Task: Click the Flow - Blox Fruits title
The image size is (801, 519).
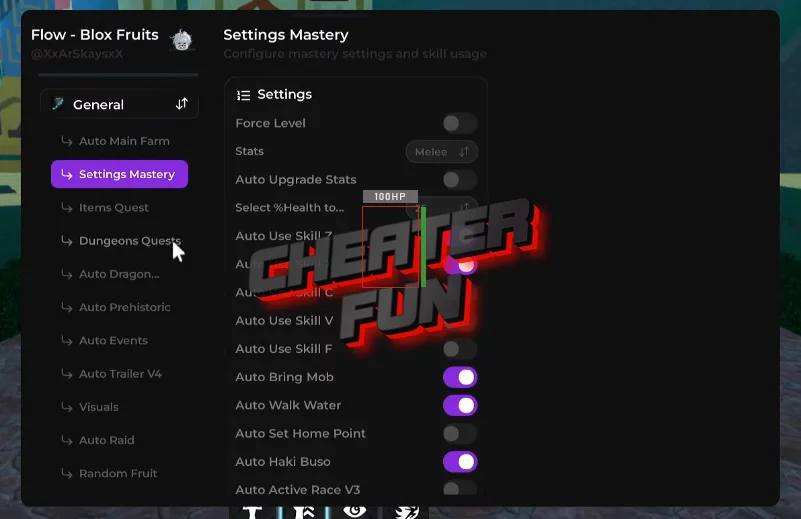Action: tap(95, 35)
